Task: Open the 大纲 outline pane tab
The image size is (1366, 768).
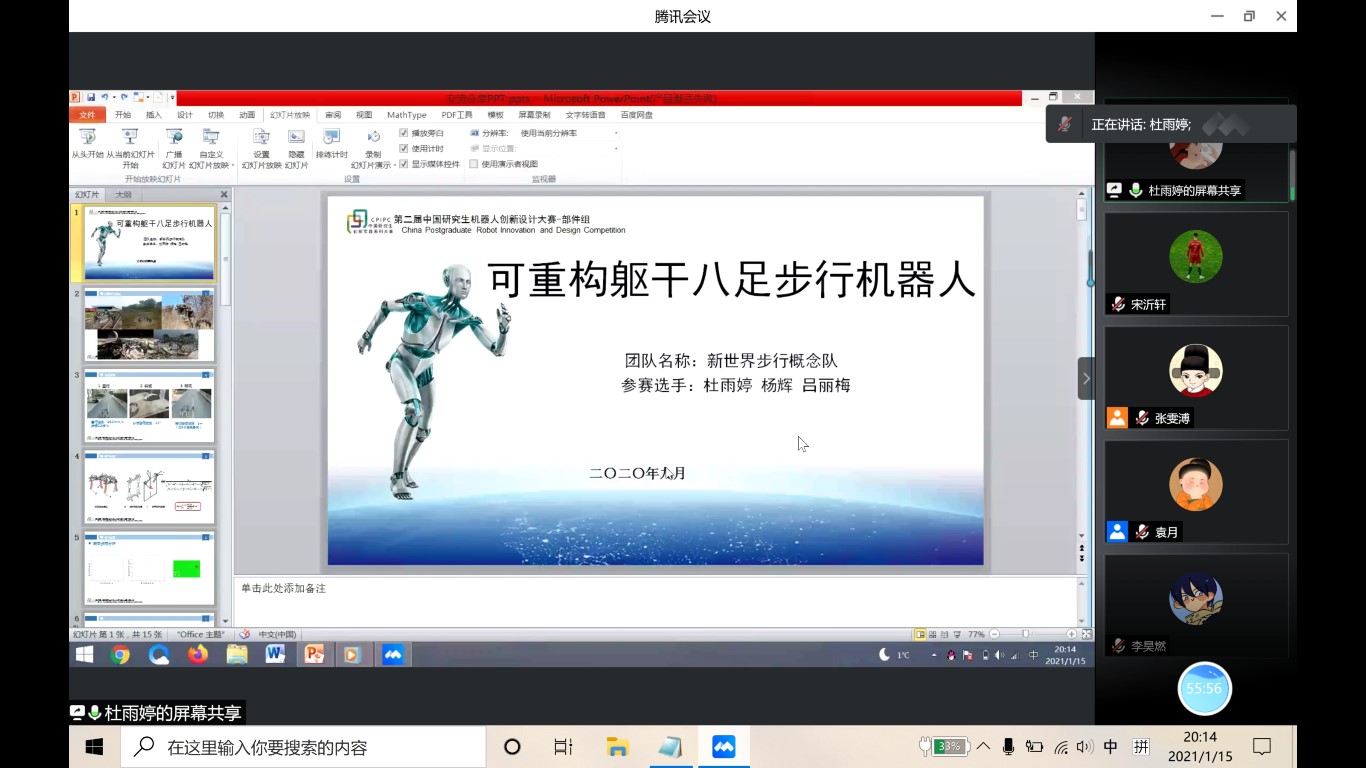Action: point(123,195)
